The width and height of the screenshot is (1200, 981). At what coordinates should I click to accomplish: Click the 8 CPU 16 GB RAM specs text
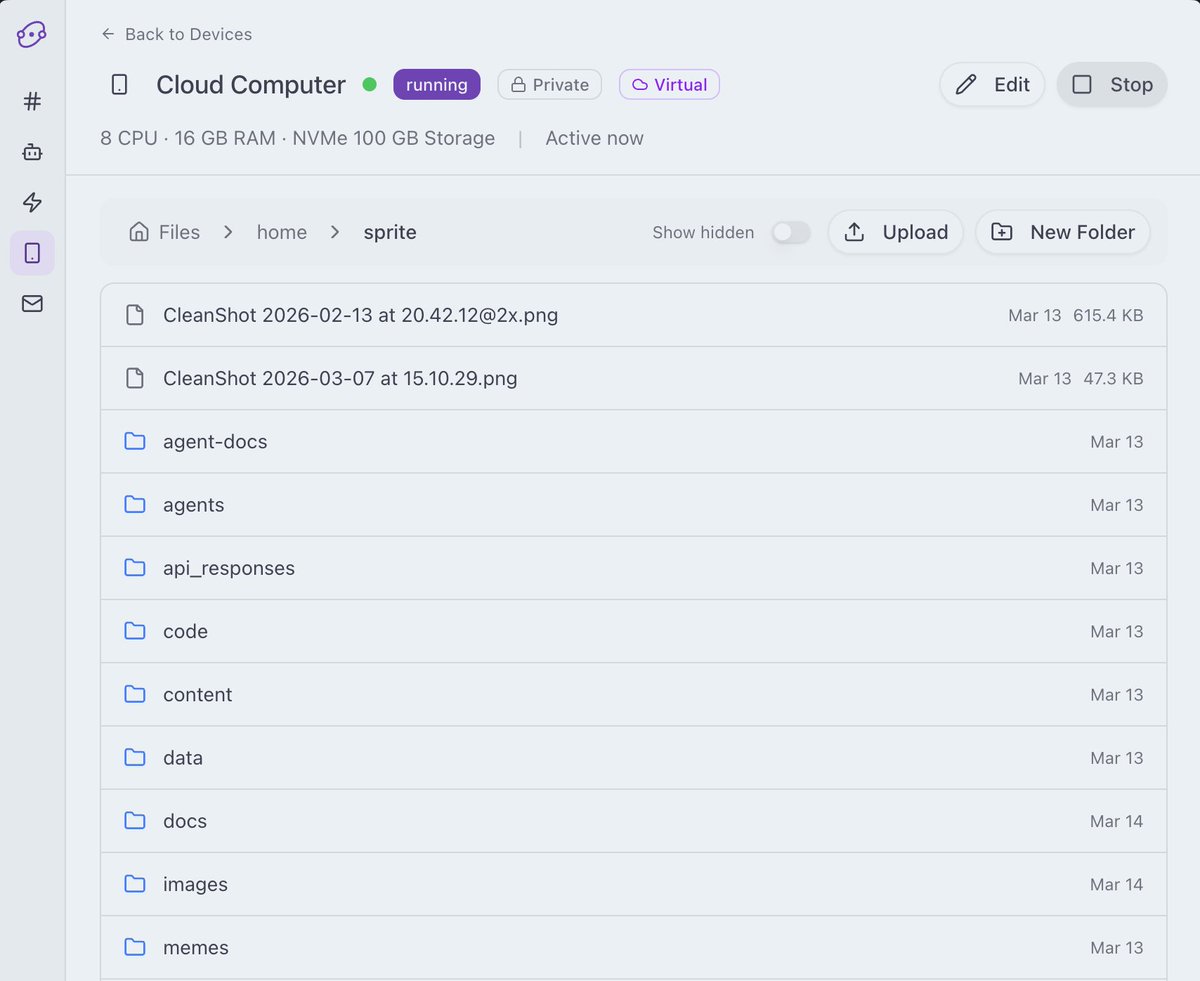298,138
